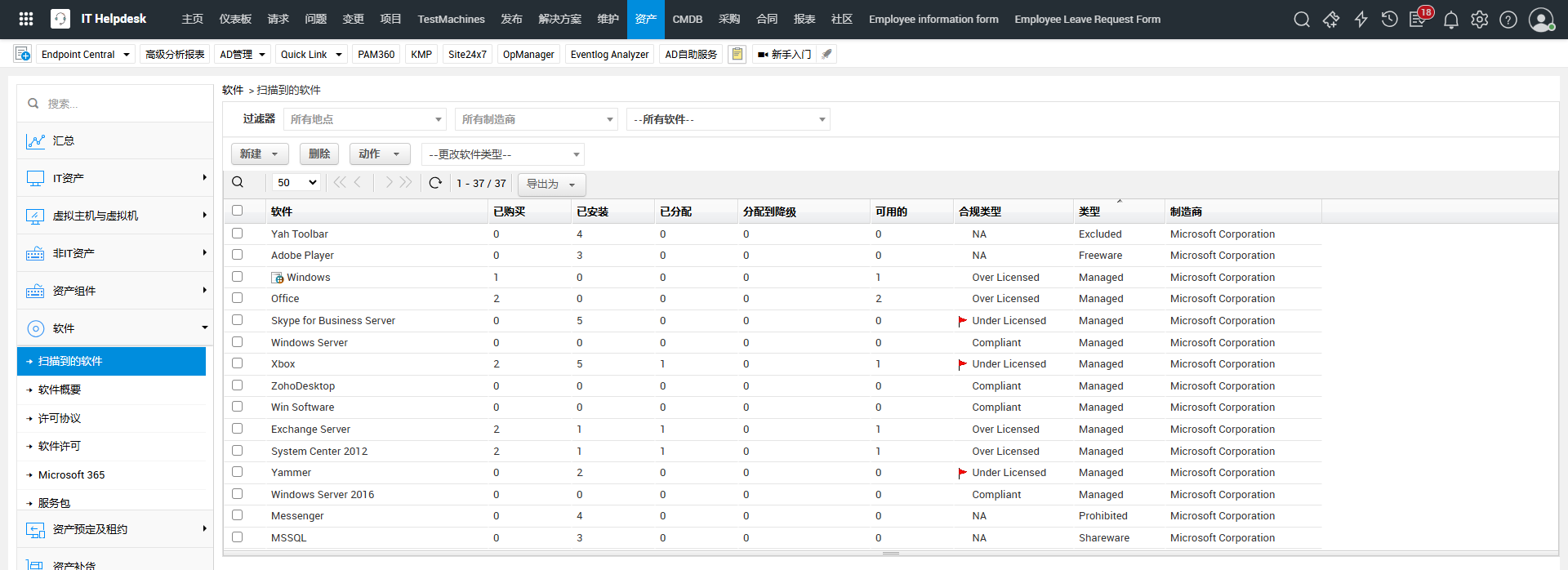
Task: Click the sidebar 搜索 input field
Action: [122, 104]
